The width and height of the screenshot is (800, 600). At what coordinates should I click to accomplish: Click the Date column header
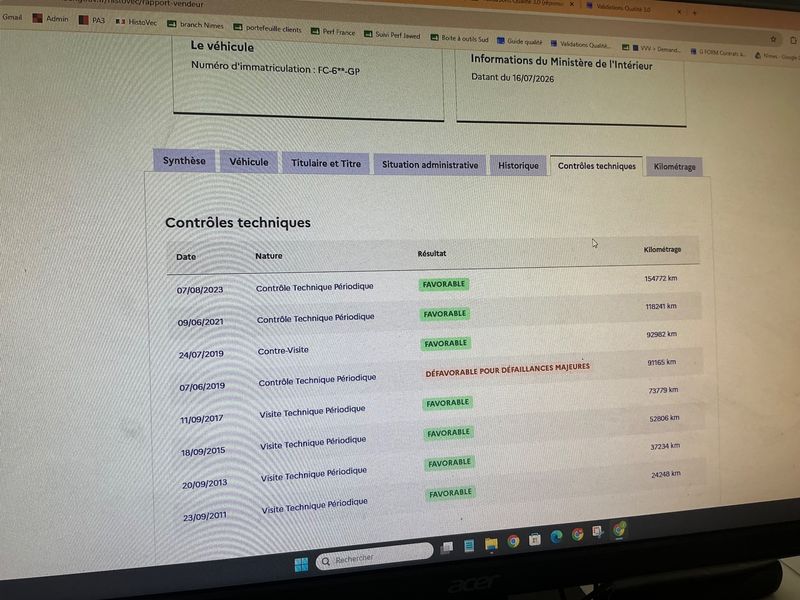coord(186,257)
